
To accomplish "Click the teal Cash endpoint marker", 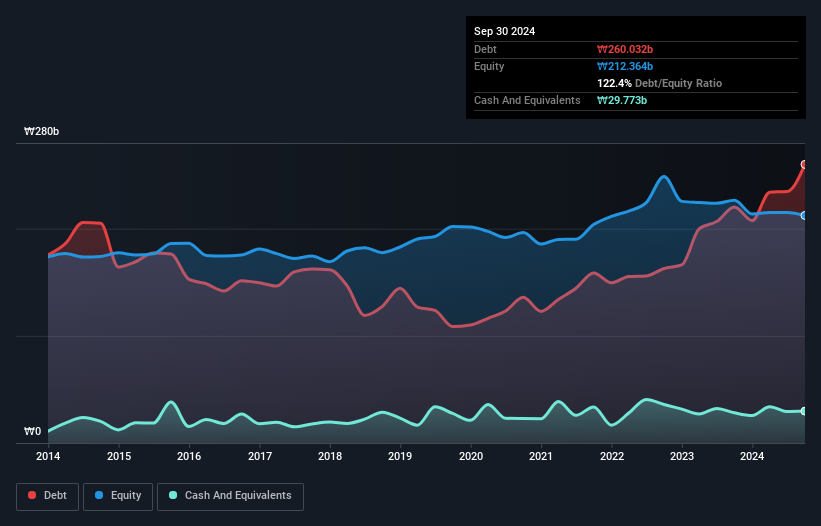I will [804, 411].
